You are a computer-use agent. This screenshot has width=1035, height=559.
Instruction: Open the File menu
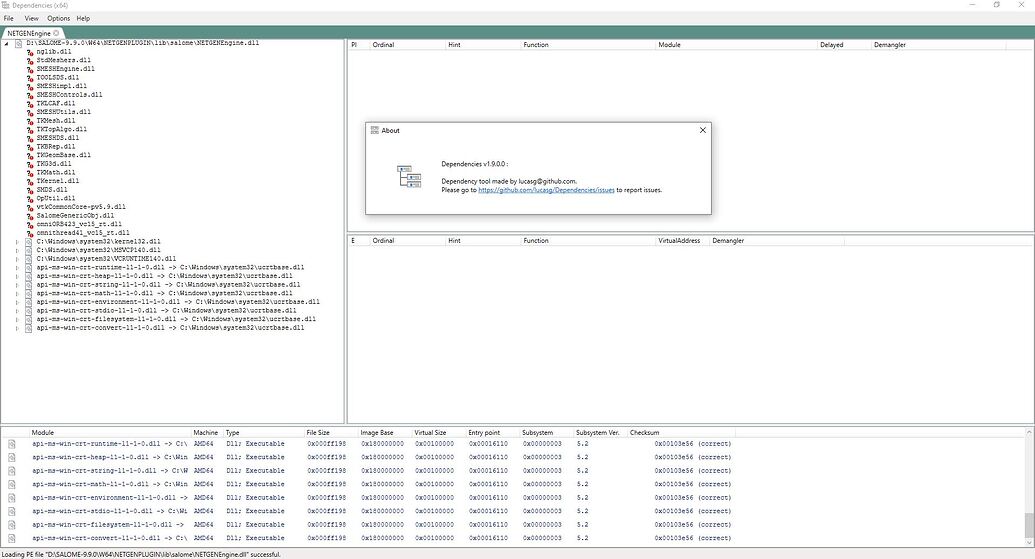coord(9,18)
